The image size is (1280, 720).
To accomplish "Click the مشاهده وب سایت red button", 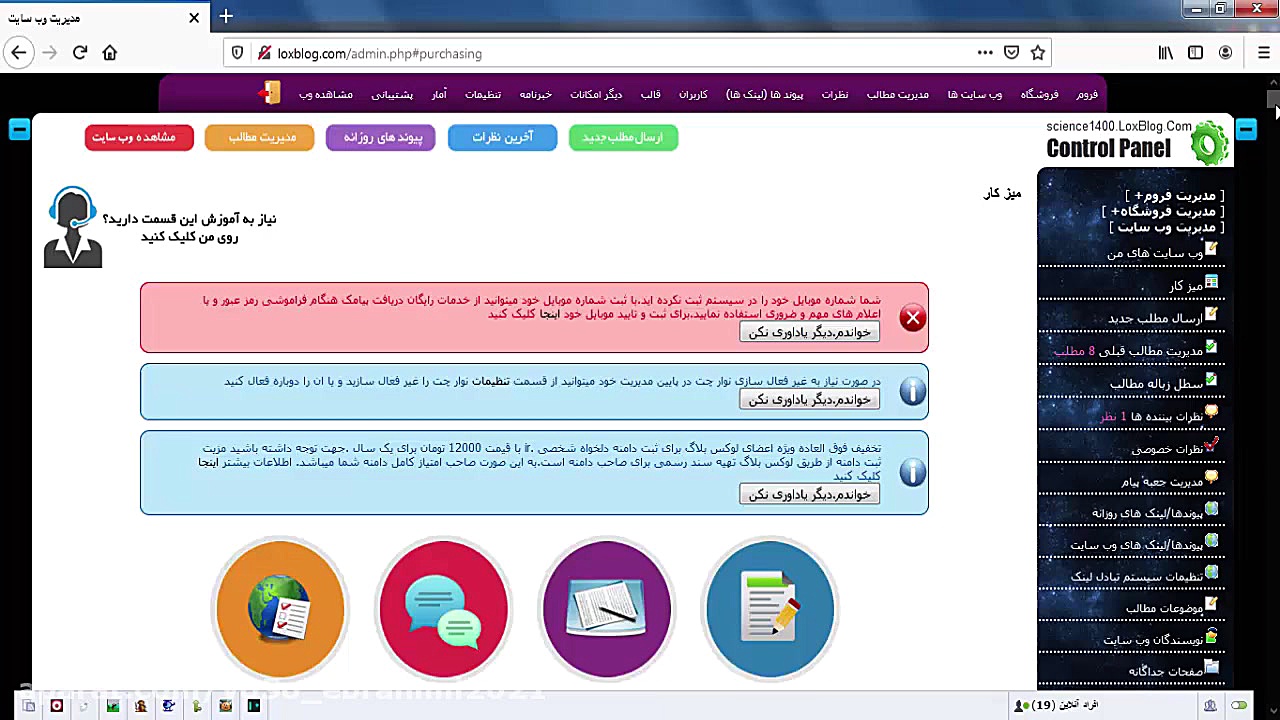I will [139, 138].
